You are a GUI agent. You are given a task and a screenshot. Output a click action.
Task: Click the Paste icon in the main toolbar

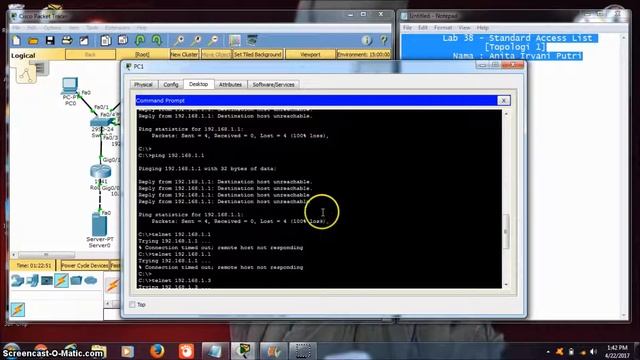coord(122,40)
